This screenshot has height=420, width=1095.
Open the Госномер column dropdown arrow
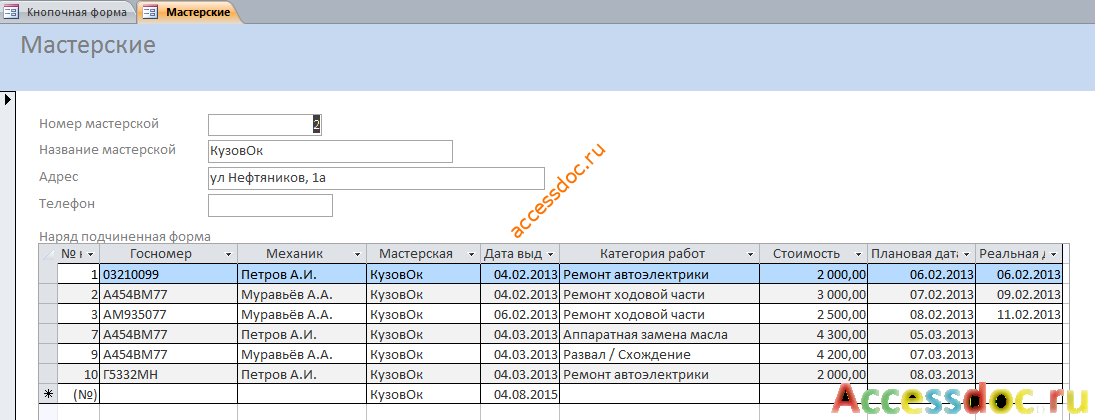coord(230,254)
